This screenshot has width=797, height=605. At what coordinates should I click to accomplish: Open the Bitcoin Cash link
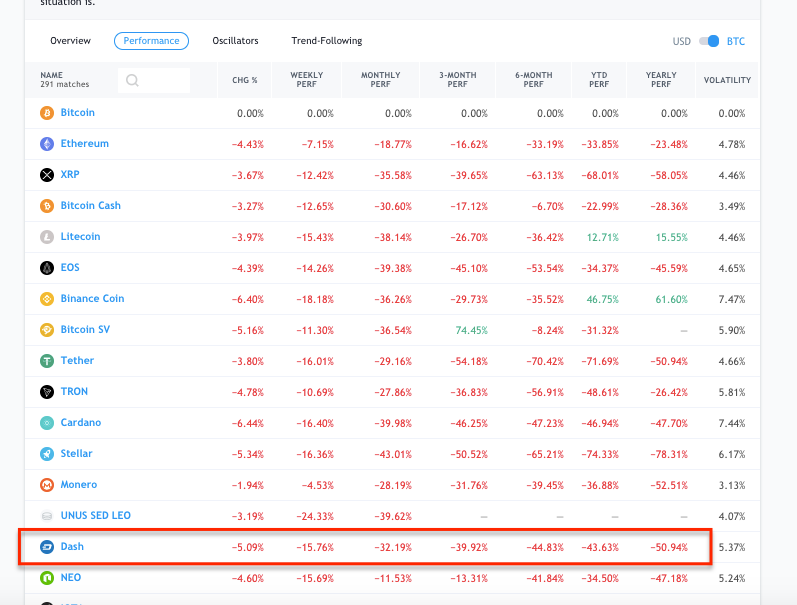coord(90,205)
